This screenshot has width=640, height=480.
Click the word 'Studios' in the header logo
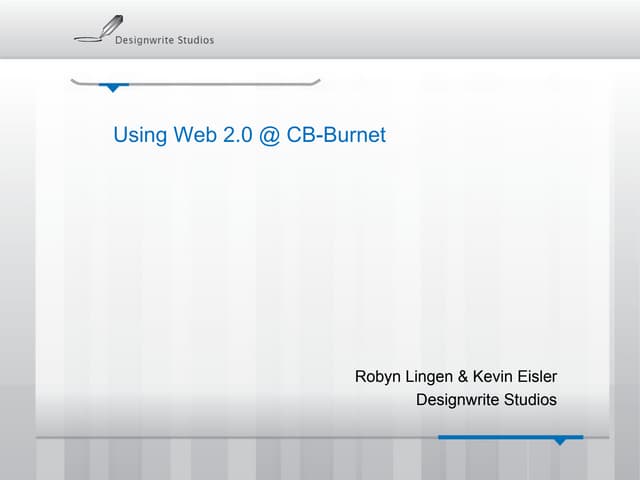(193, 41)
